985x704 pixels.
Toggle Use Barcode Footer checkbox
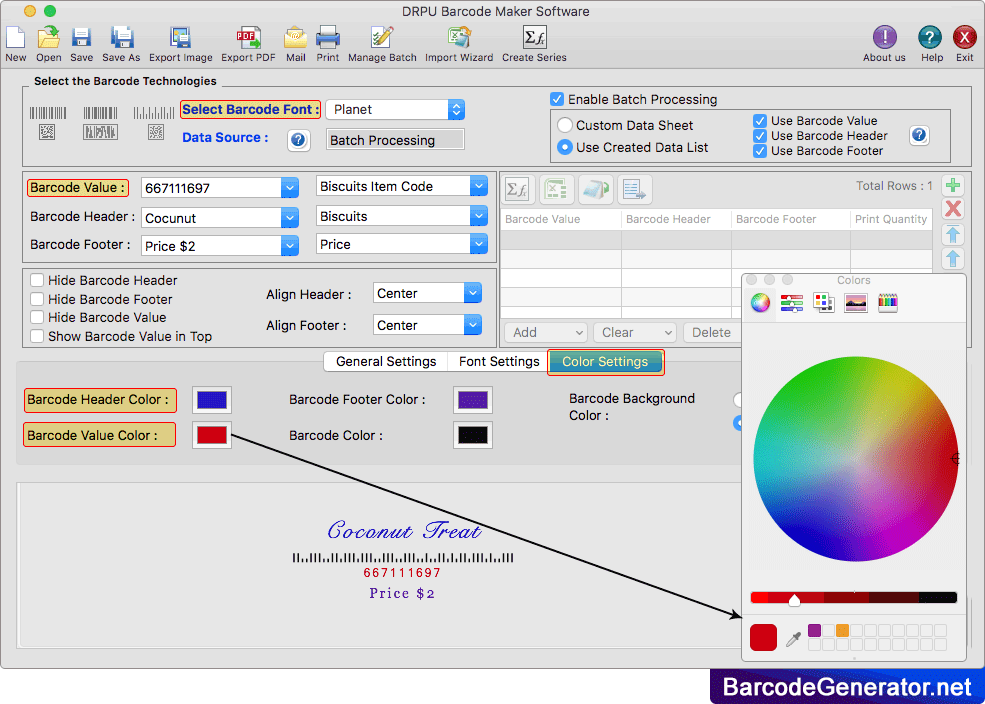[x=759, y=151]
